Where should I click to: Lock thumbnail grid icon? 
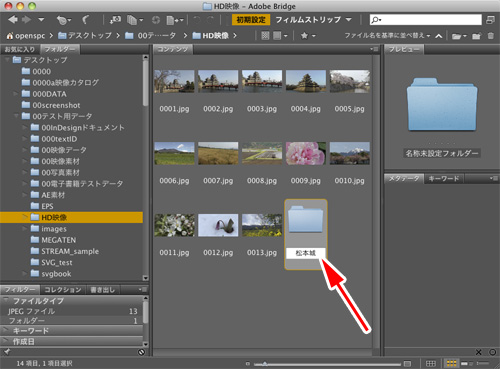pos(430,363)
